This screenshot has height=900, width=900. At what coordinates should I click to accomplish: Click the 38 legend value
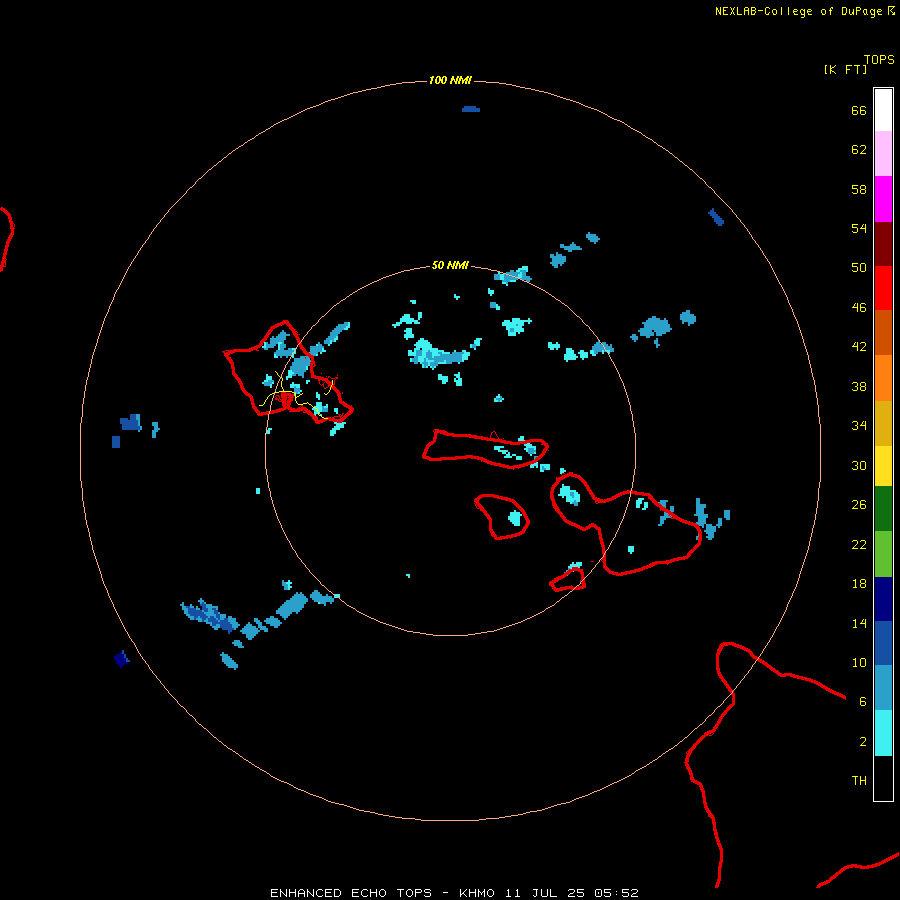tap(859, 386)
